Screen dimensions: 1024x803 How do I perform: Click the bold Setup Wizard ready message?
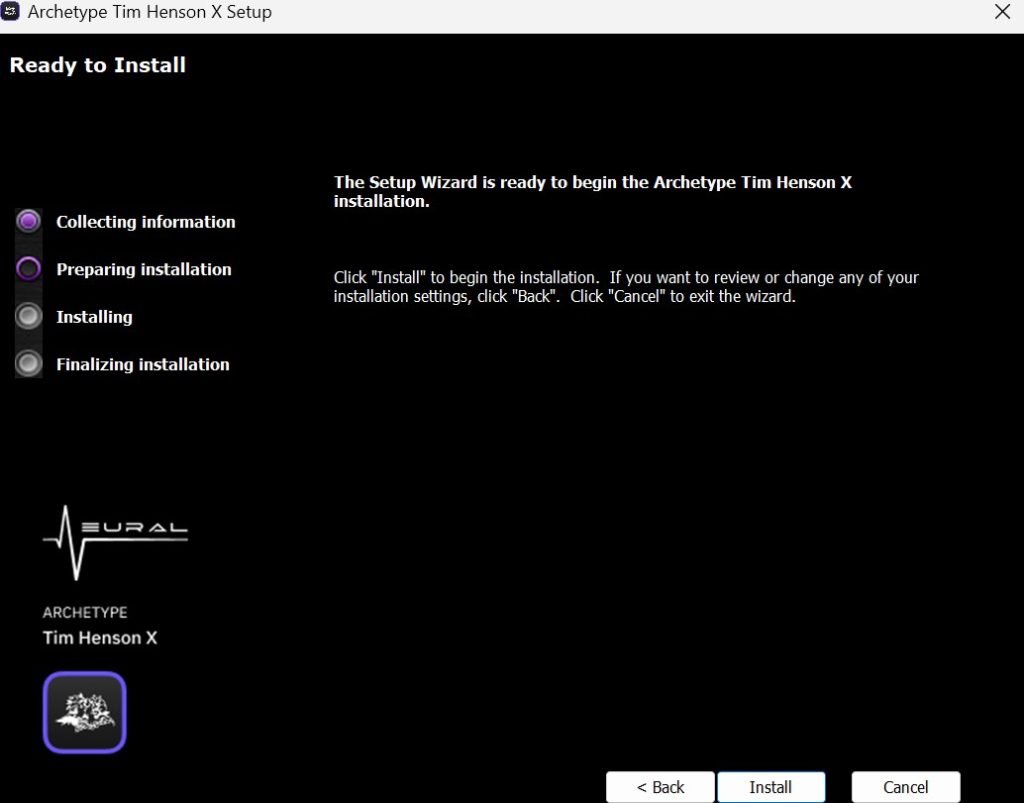point(592,191)
